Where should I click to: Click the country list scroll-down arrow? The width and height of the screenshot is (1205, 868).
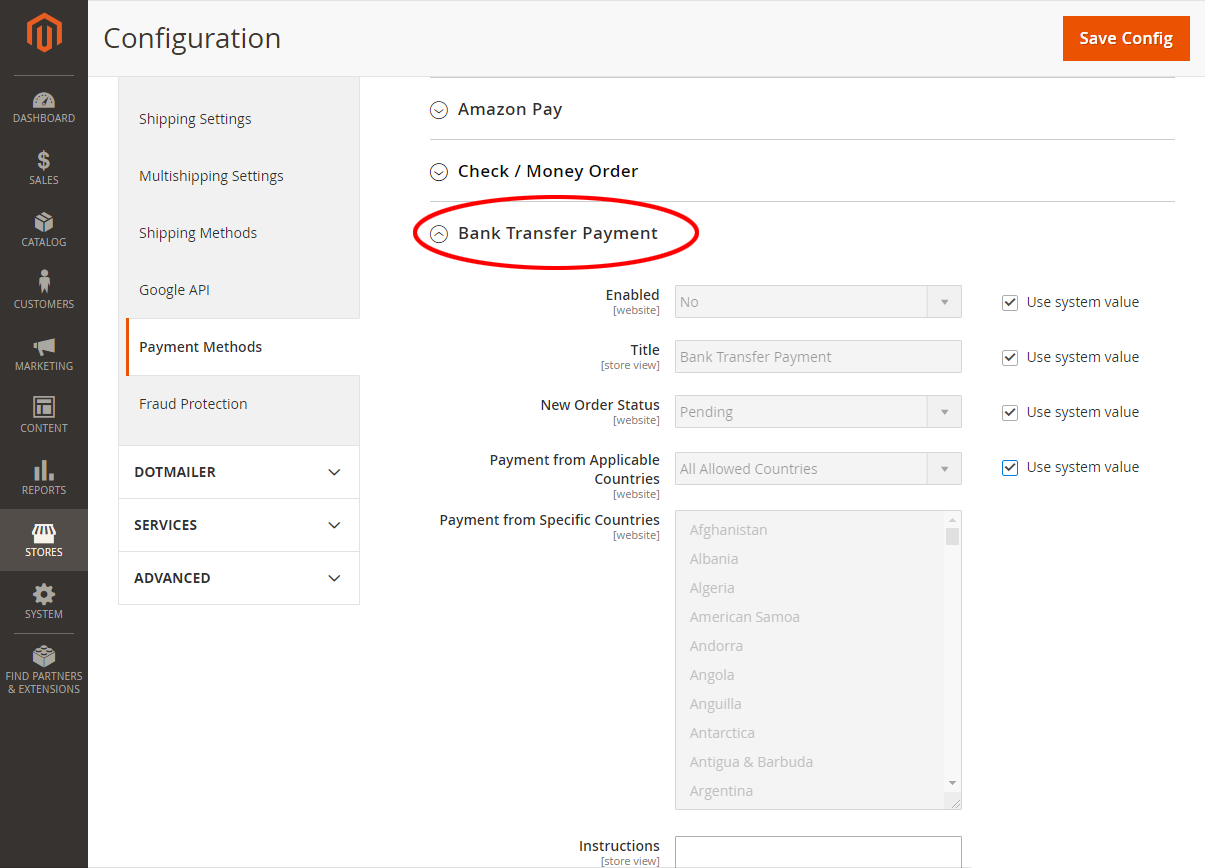(952, 783)
